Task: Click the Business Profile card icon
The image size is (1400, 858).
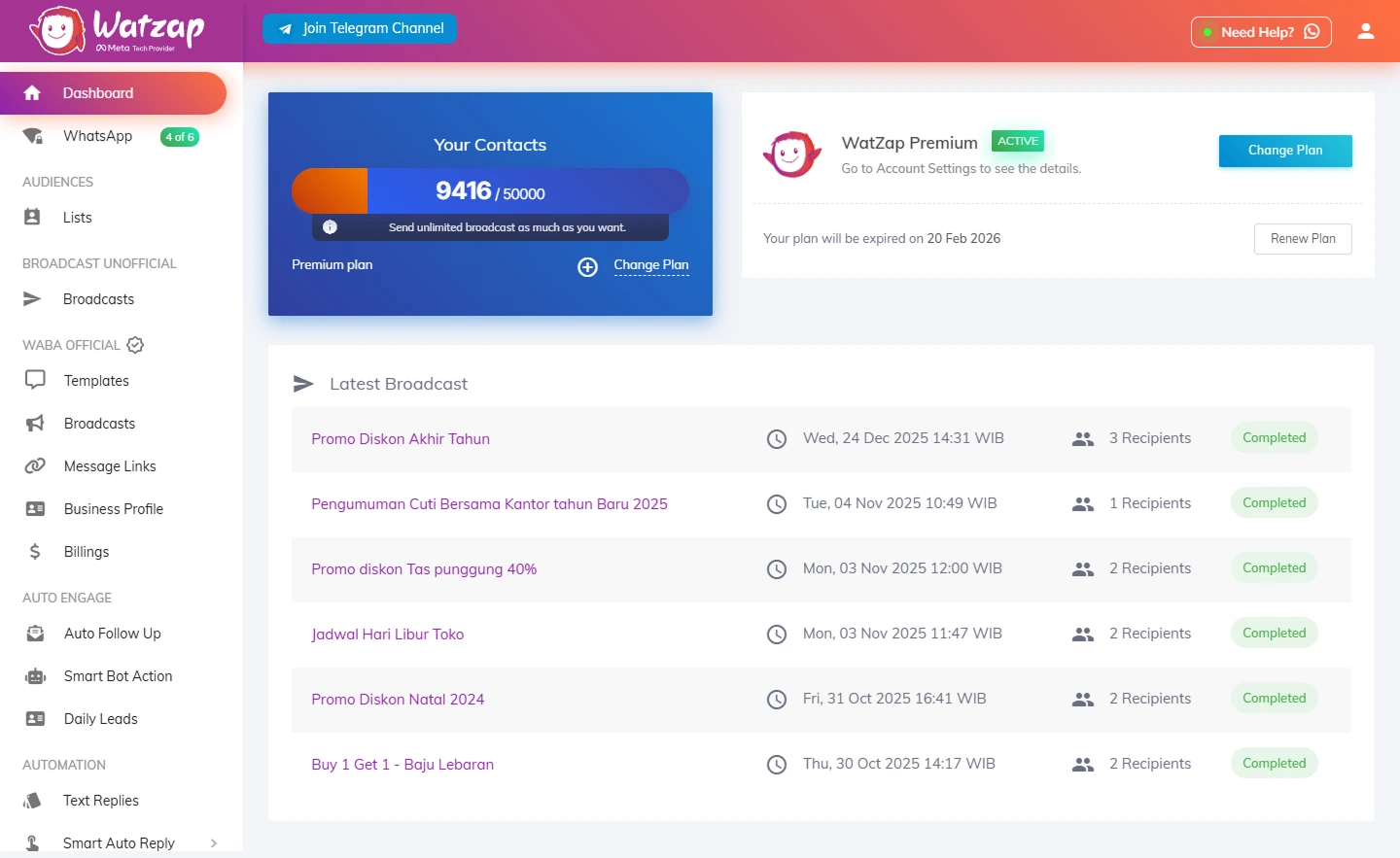Action: pos(35,509)
